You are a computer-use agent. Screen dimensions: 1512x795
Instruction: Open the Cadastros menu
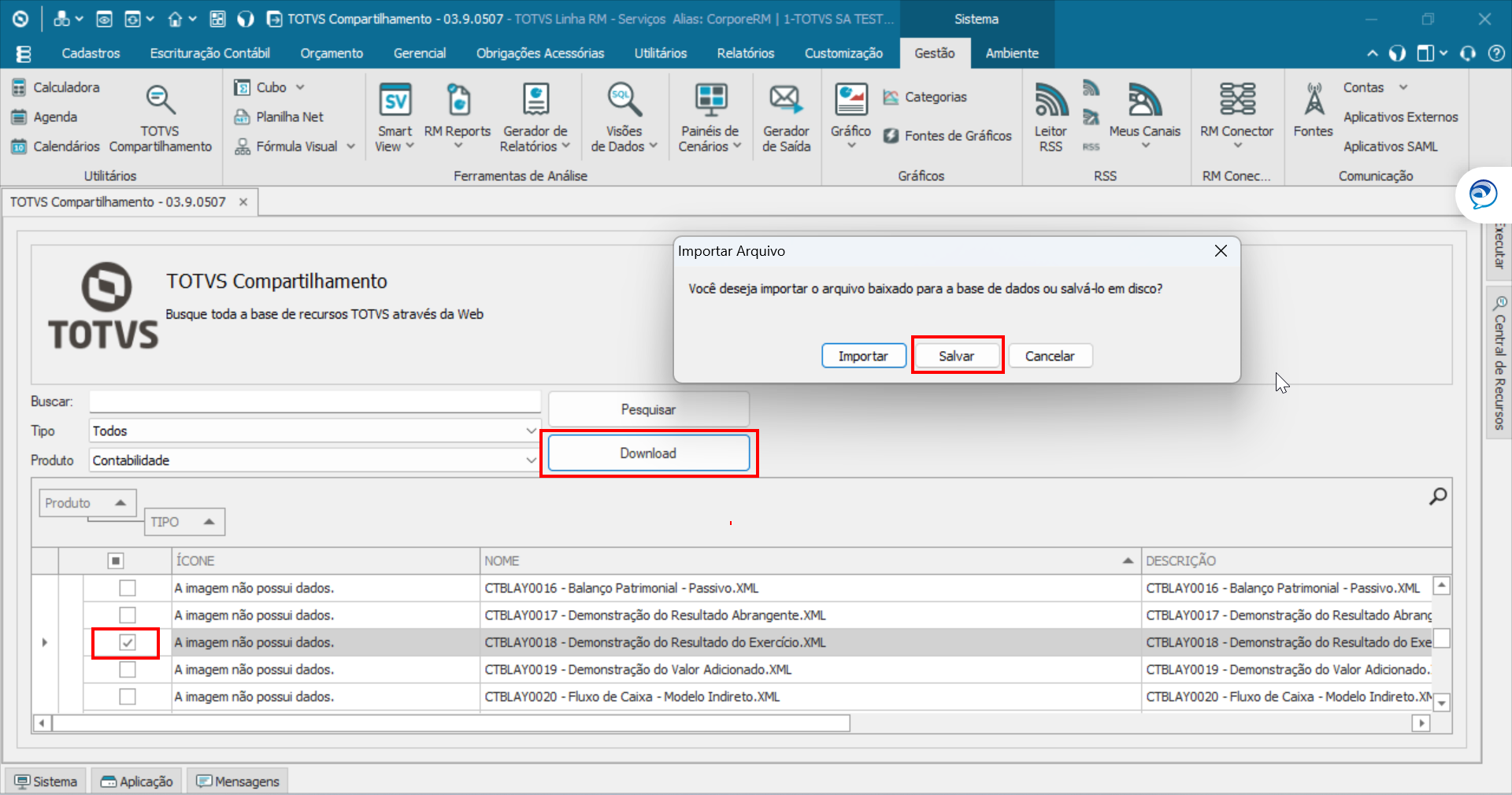91,54
